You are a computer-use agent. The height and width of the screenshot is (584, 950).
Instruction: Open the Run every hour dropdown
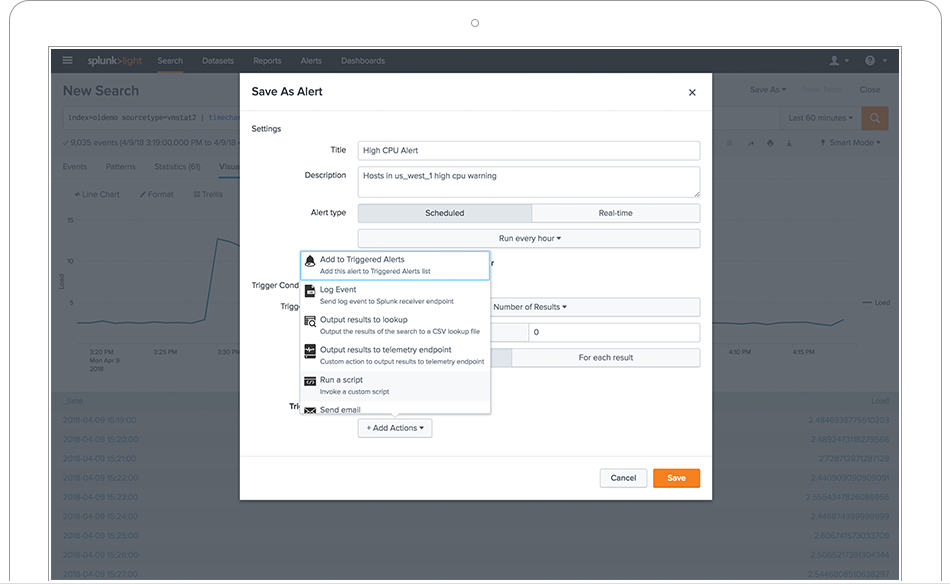529,239
